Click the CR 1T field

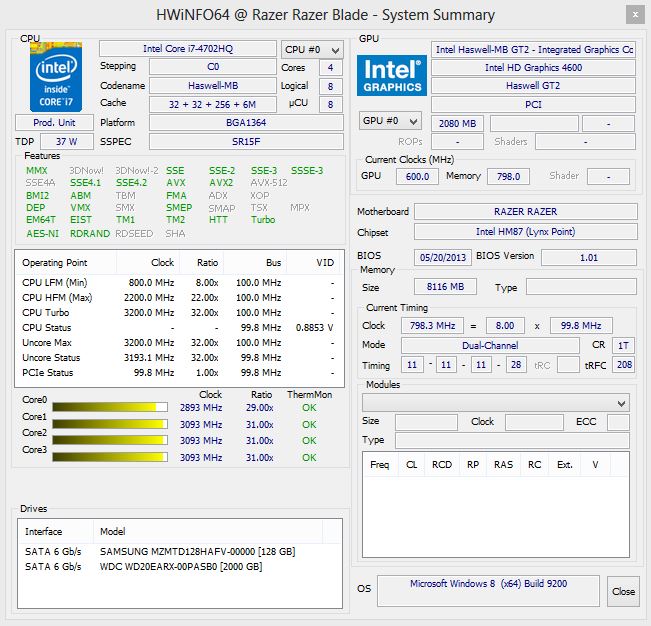[623, 345]
